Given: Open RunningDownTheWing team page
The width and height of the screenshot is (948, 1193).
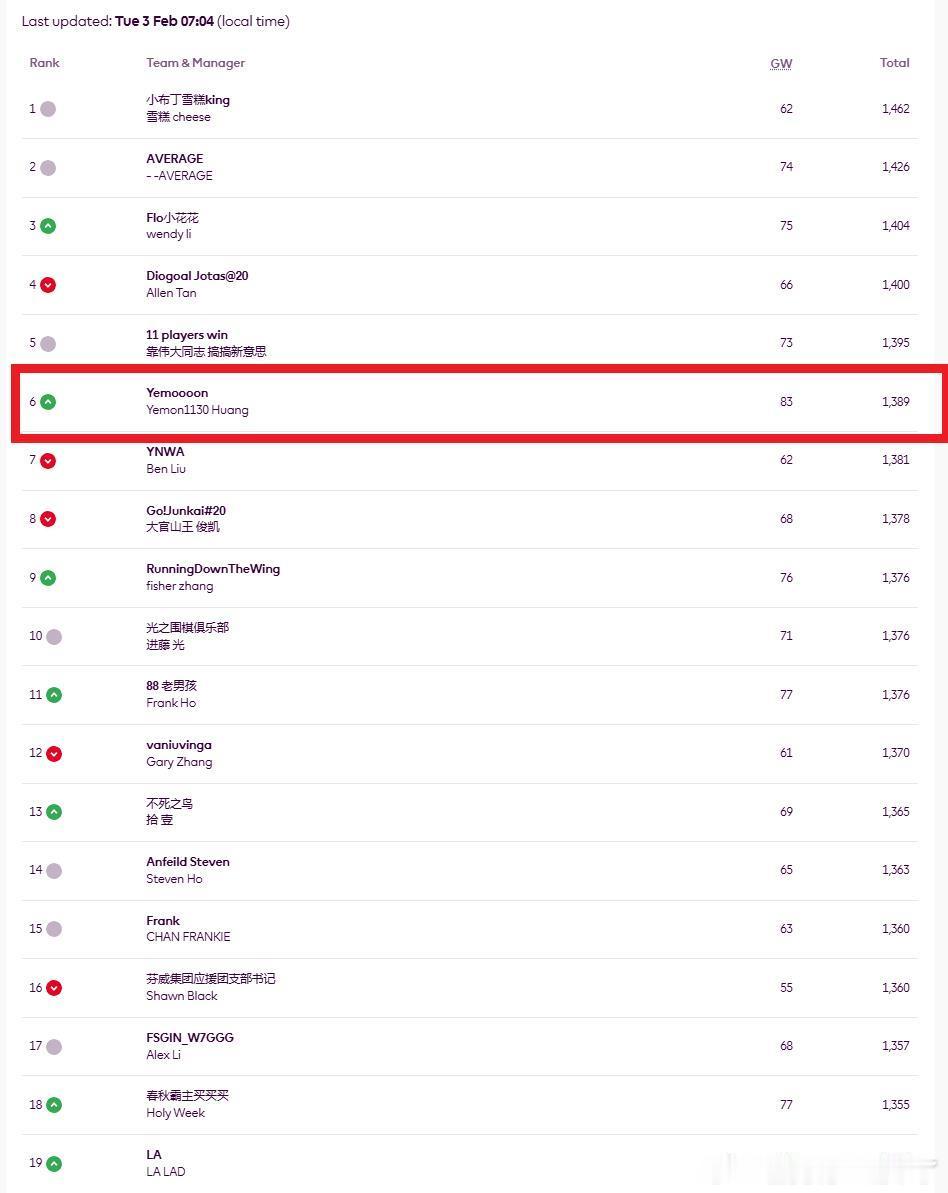Looking at the screenshot, I should pos(213,568).
